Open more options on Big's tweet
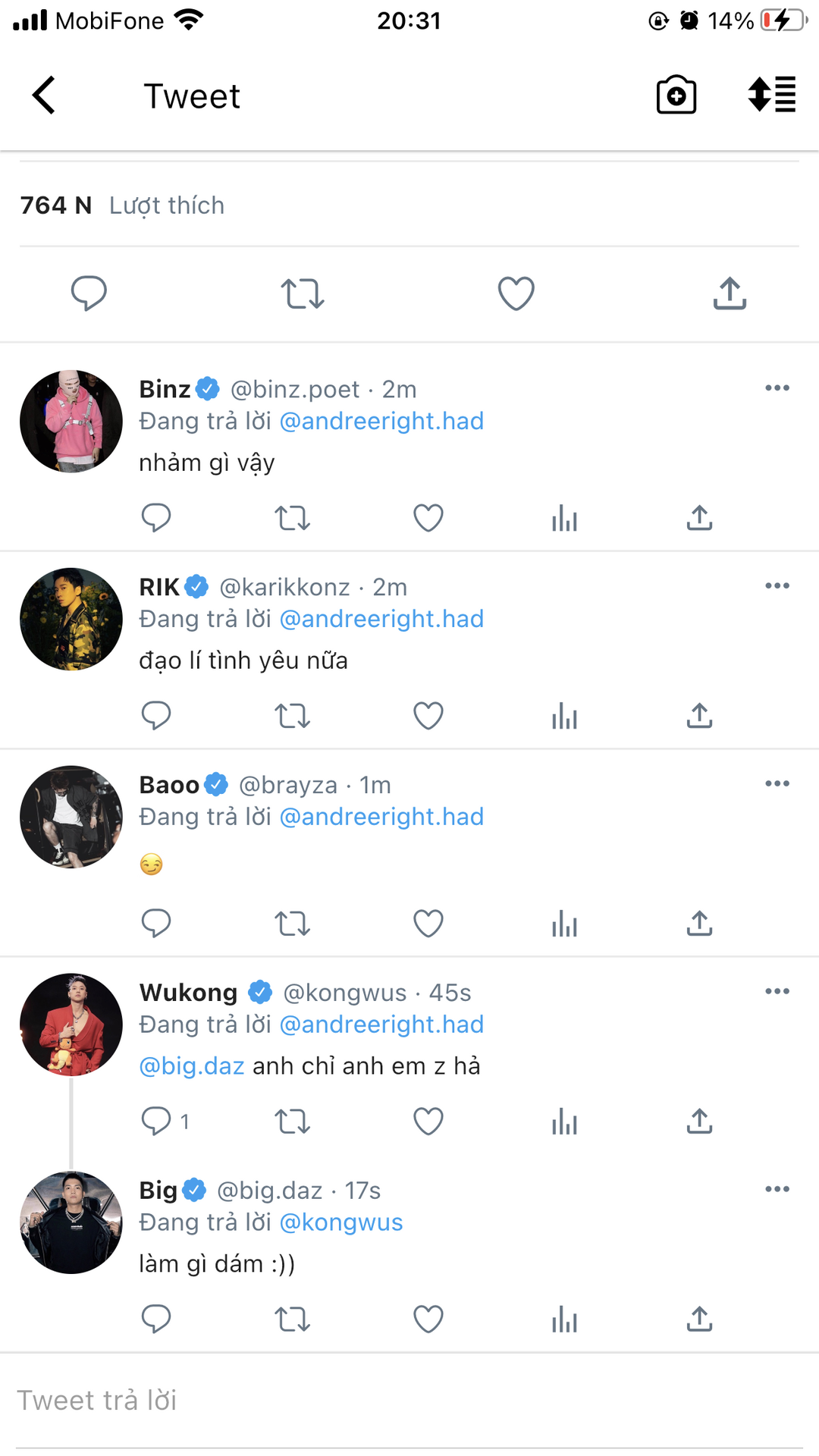This screenshot has height=1456, width=819. [777, 1189]
